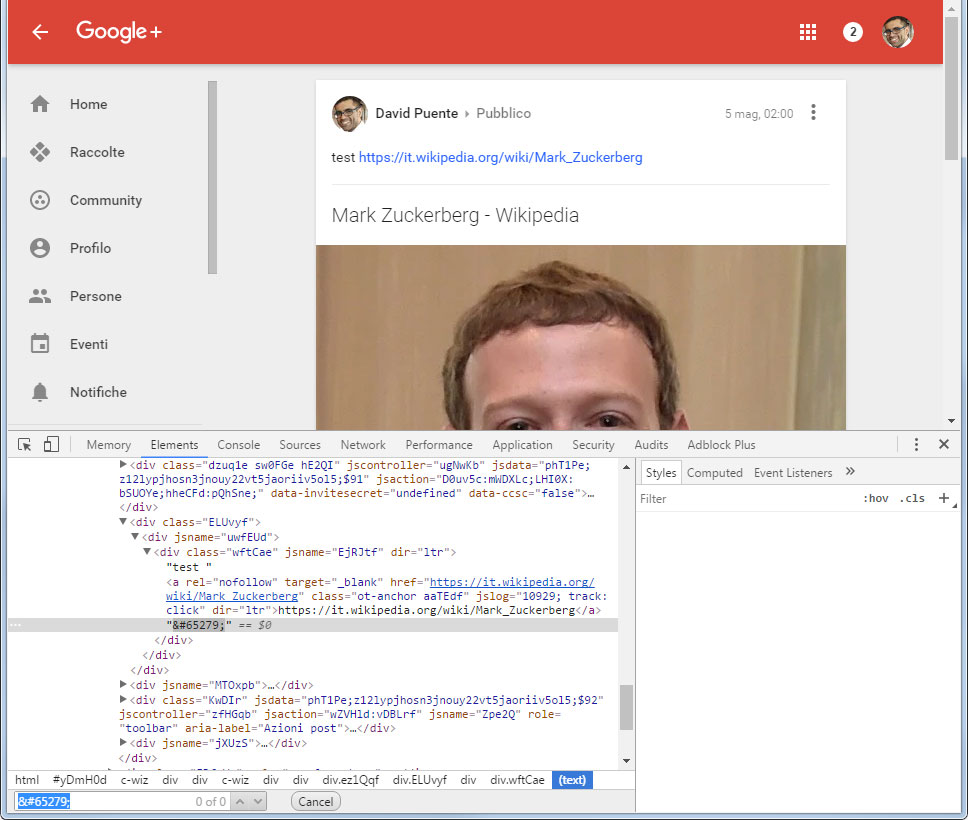The image size is (968, 820).
Task: Switch to the Sources tab
Action: click(x=299, y=445)
